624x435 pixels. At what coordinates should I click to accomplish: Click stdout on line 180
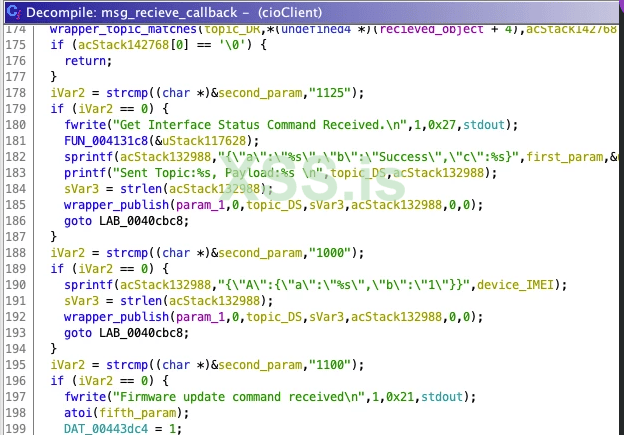coord(484,125)
